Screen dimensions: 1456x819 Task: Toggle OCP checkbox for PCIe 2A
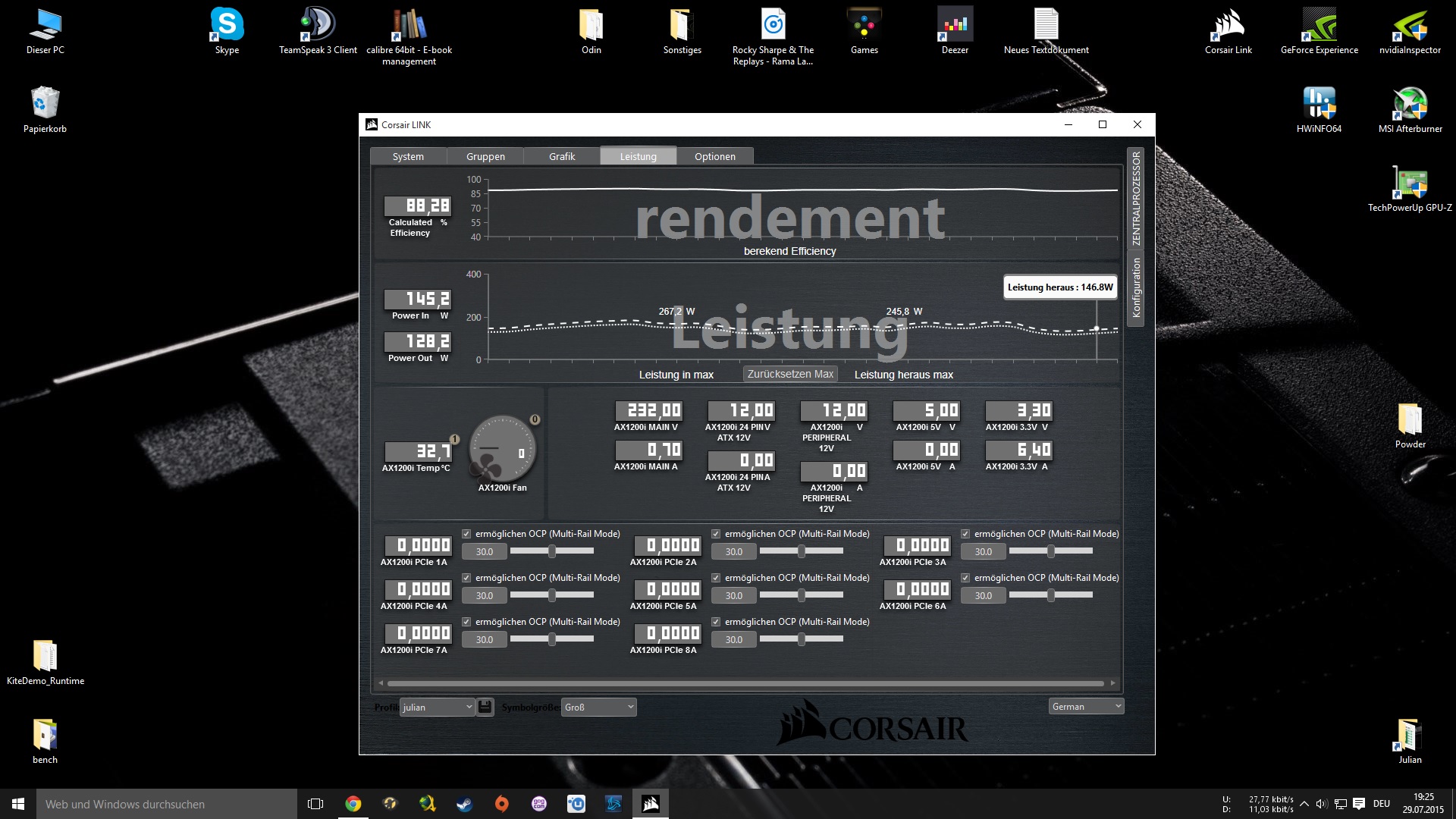(x=716, y=534)
